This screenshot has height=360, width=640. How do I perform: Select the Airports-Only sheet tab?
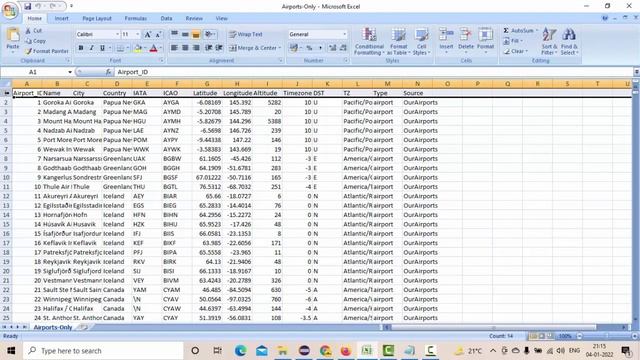[x=53, y=327]
